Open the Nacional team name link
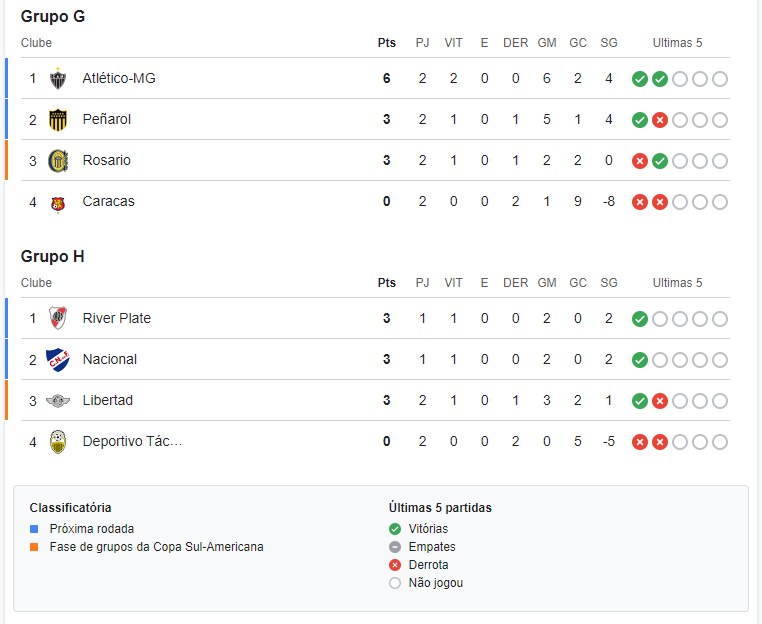The height and width of the screenshot is (624, 762). point(110,359)
